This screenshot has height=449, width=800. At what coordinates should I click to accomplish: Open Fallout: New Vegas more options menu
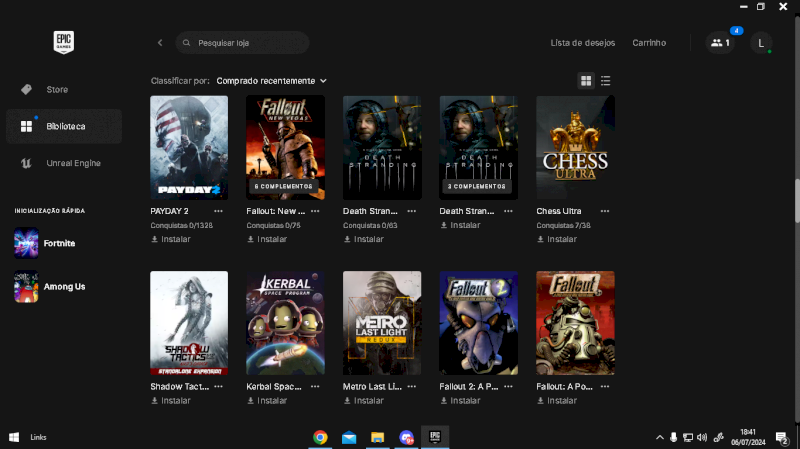pos(315,211)
